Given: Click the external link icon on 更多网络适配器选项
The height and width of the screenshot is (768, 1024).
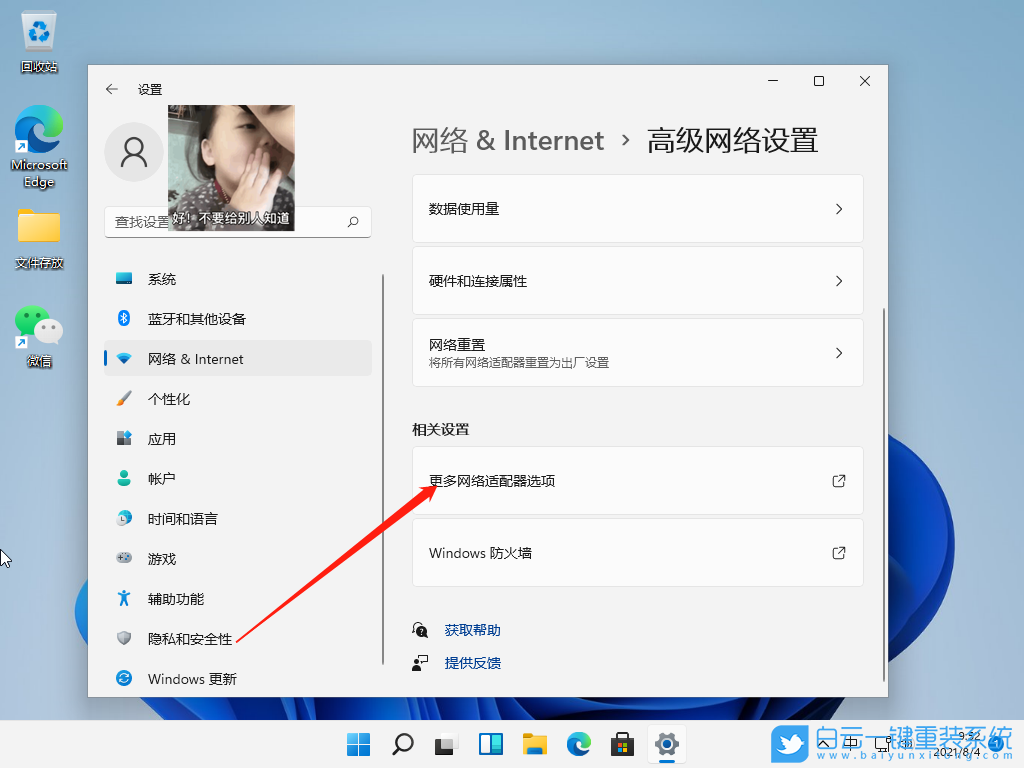Looking at the screenshot, I should tap(839, 481).
